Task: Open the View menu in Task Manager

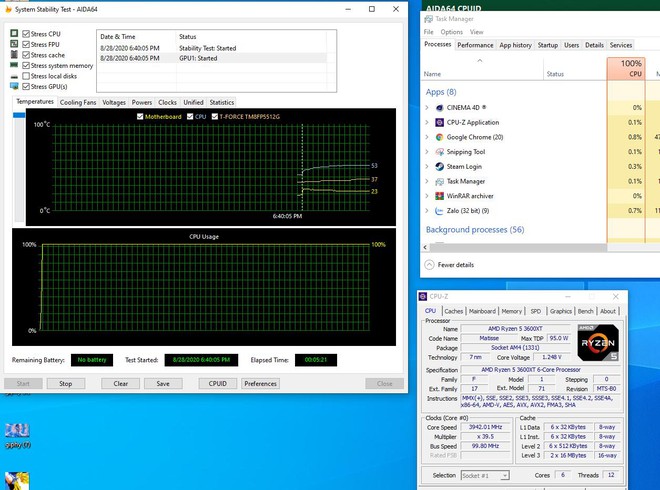Action: click(476, 32)
